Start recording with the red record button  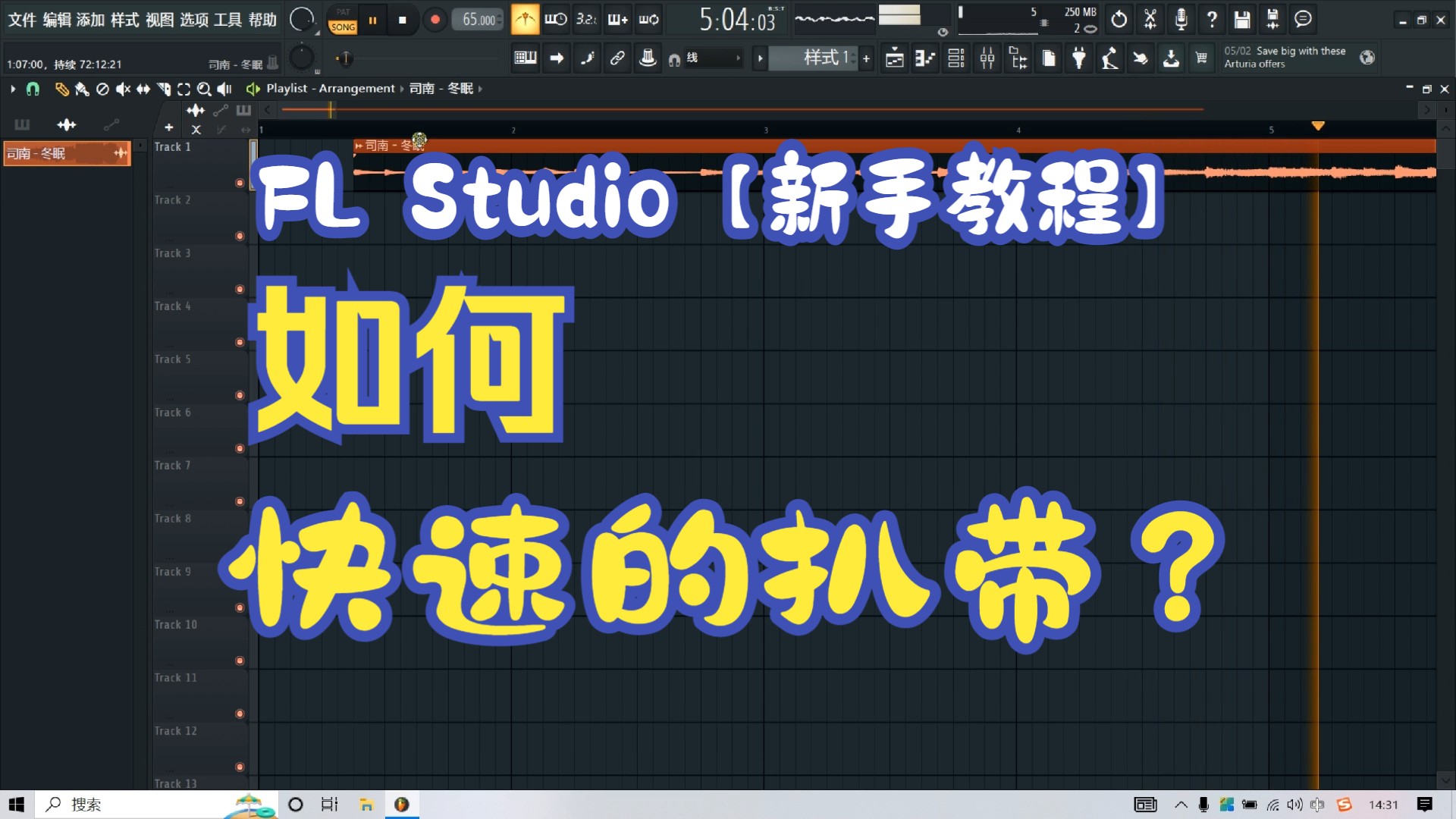click(x=435, y=20)
